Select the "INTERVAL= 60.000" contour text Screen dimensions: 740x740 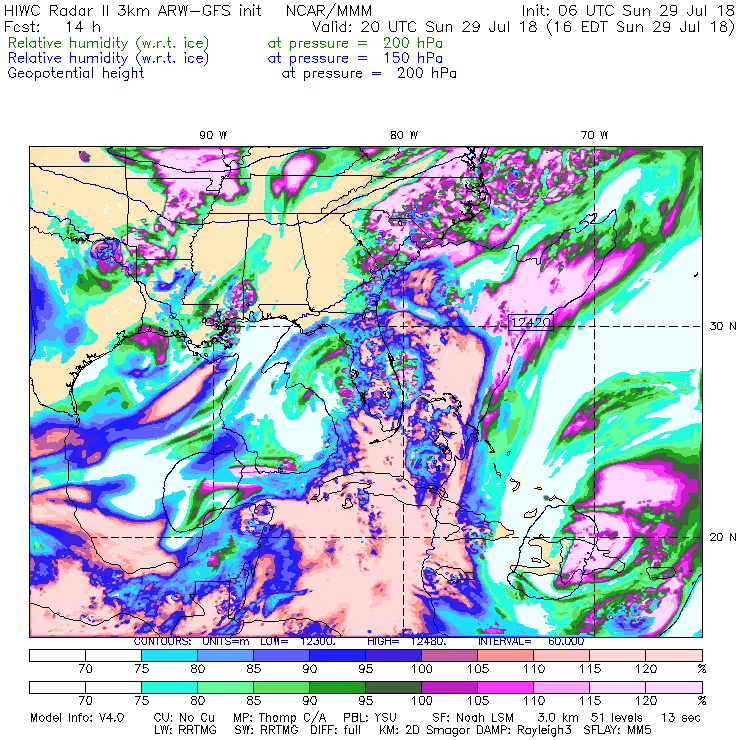pos(531,641)
